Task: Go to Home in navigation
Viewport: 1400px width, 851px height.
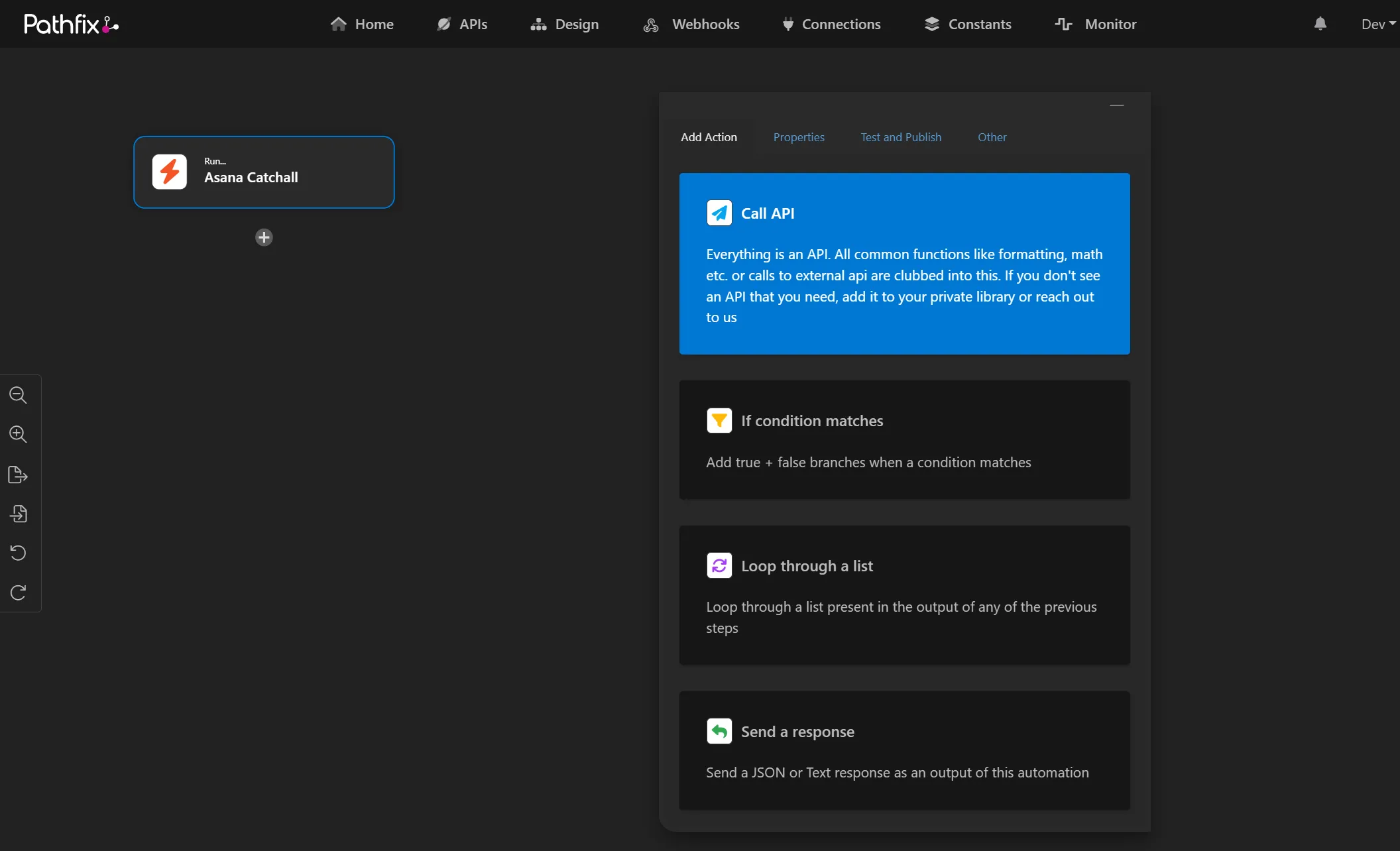Action: point(362,24)
